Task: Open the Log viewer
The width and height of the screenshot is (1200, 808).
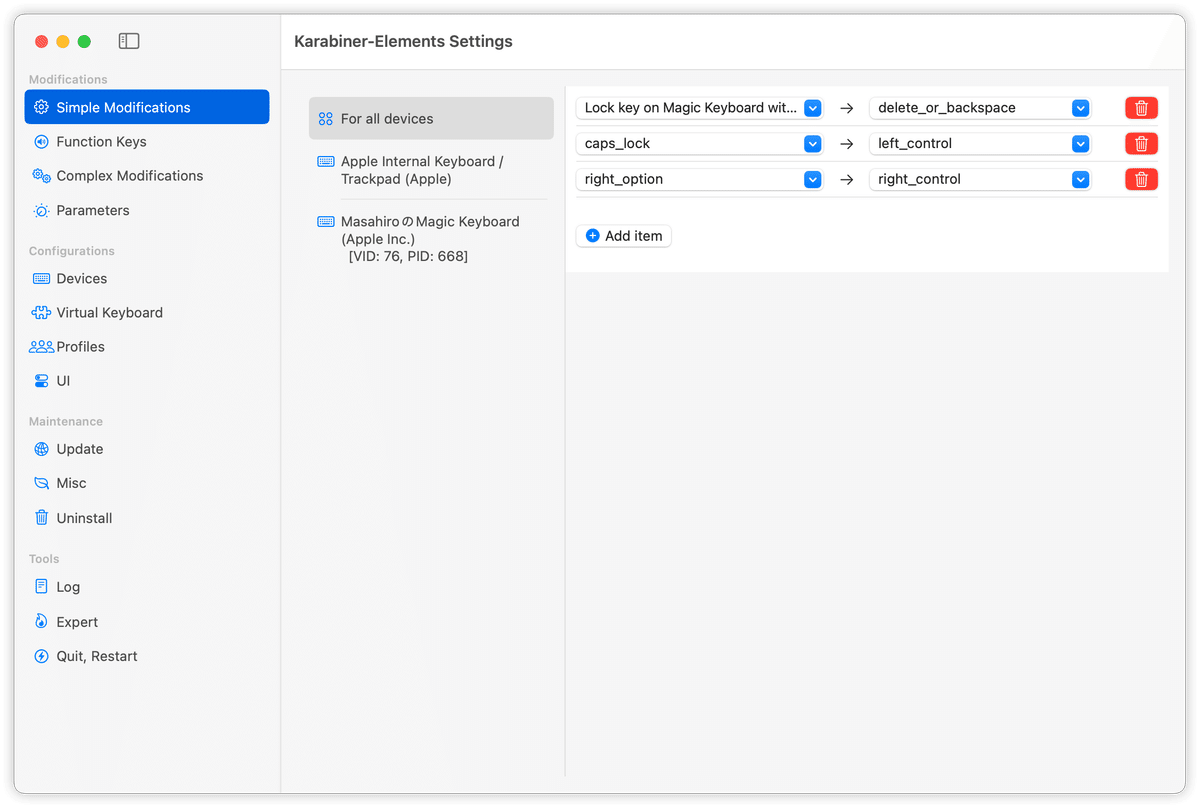Action: 67,587
